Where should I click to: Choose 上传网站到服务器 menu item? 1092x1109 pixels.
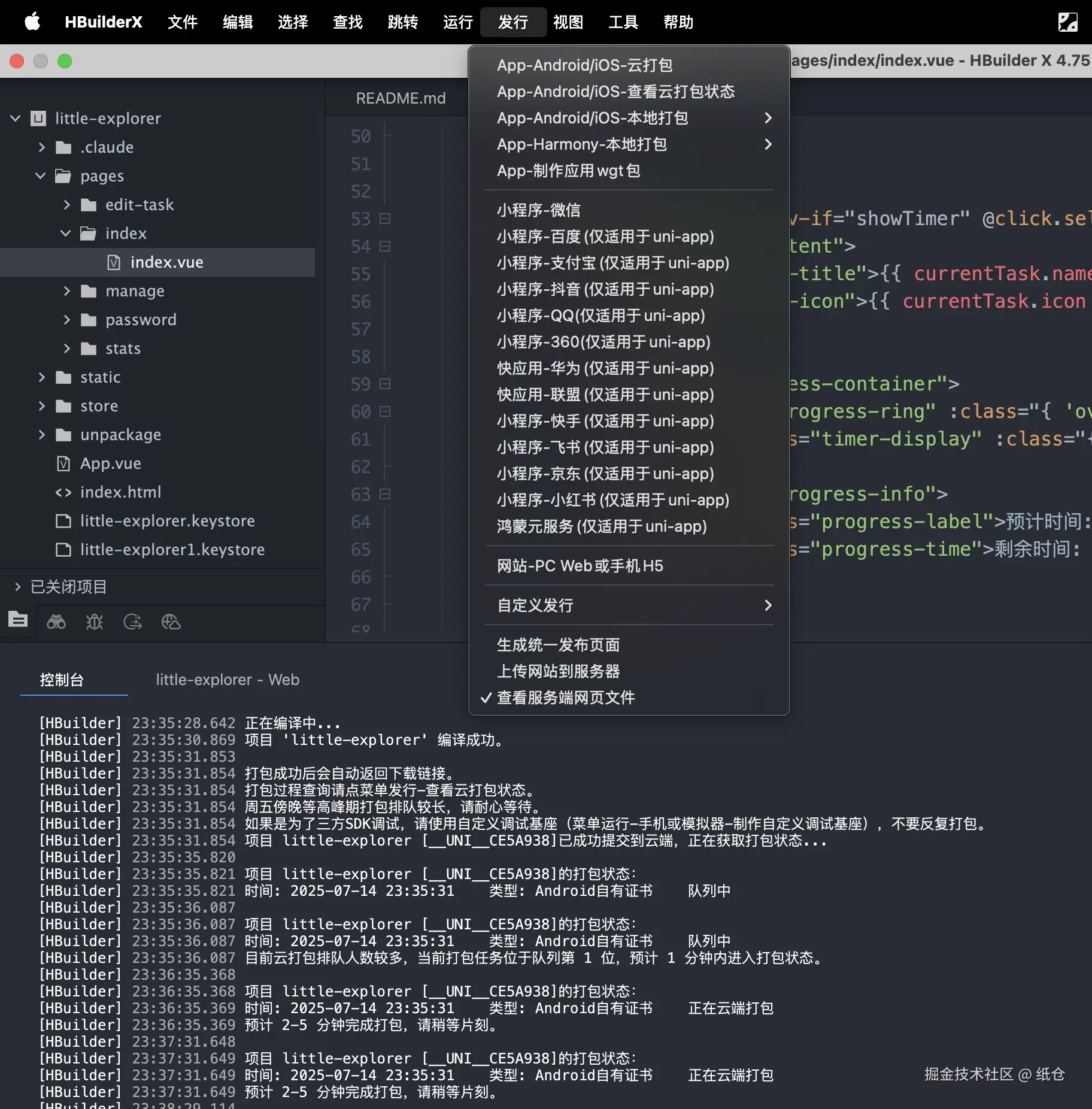(629, 671)
